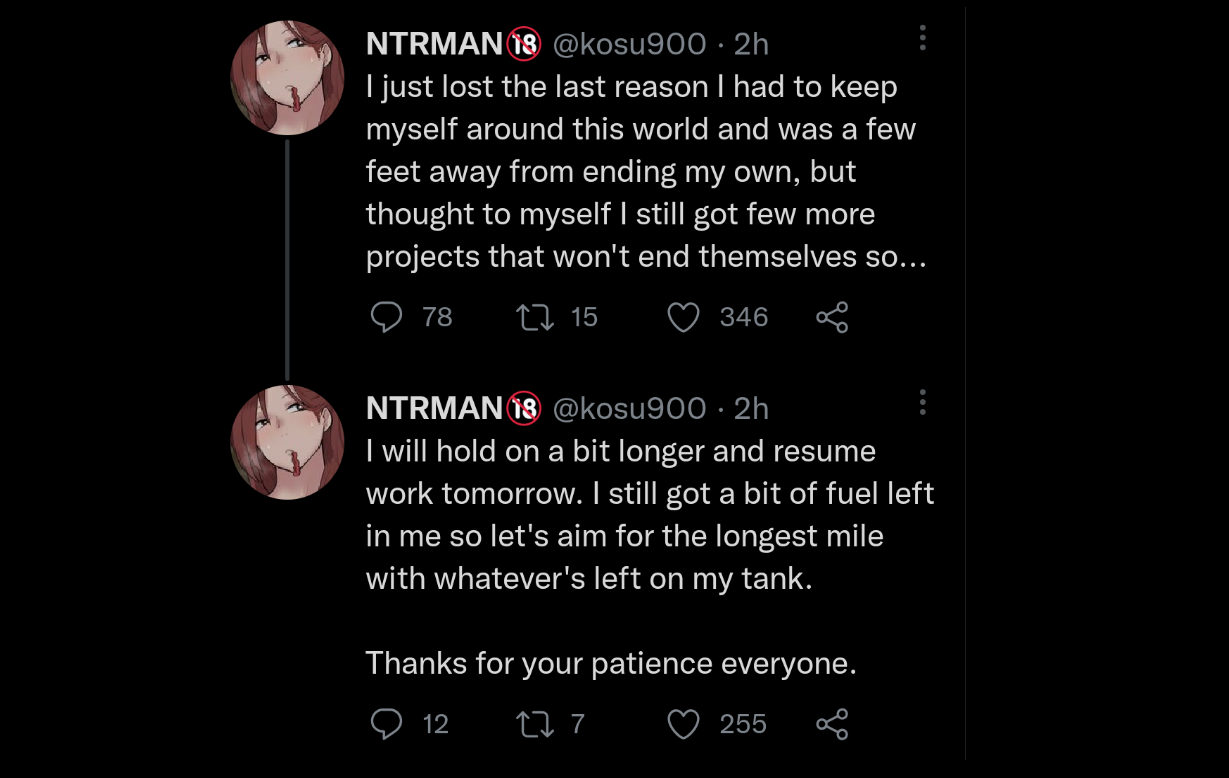Open the more options menu on the second tweet
This screenshot has width=1229, height=778.
pos(922,403)
